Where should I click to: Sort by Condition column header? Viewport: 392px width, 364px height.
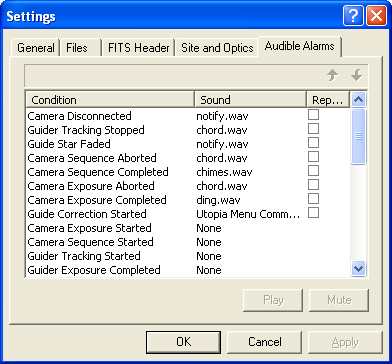110,100
